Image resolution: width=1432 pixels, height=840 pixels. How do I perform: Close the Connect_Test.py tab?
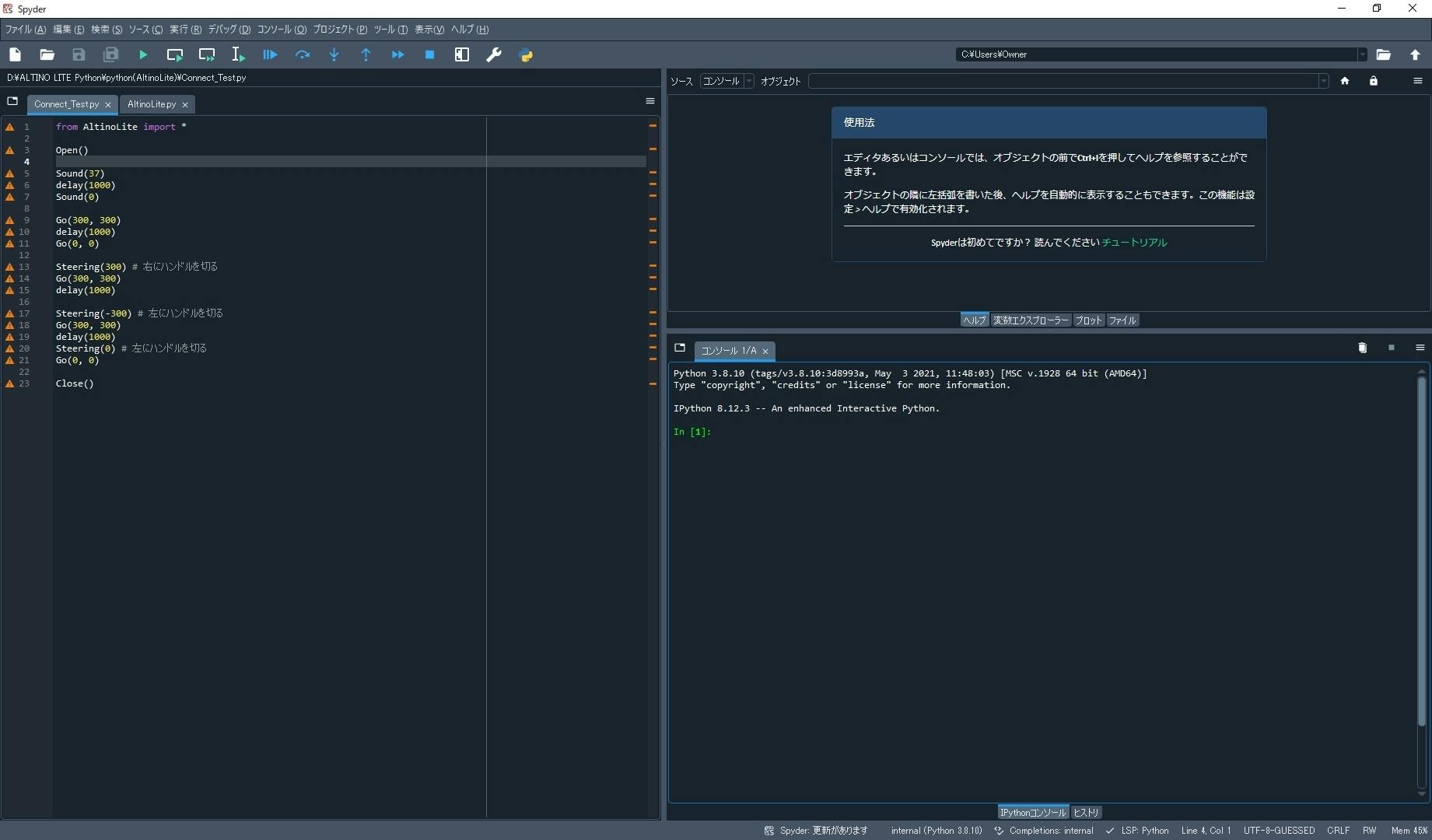[x=108, y=104]
